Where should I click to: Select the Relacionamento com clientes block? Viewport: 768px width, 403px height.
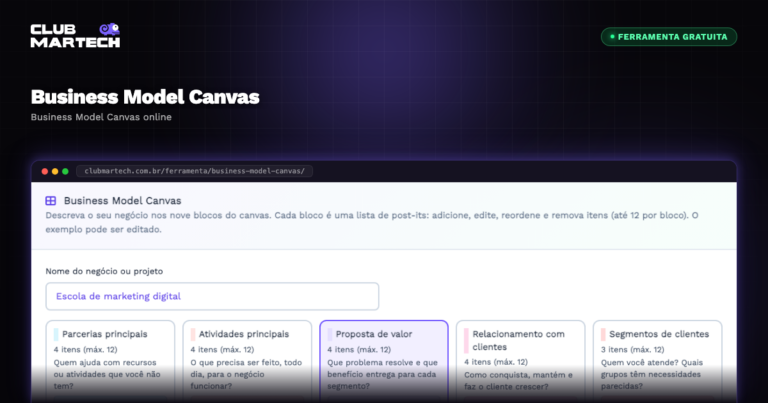521,361
